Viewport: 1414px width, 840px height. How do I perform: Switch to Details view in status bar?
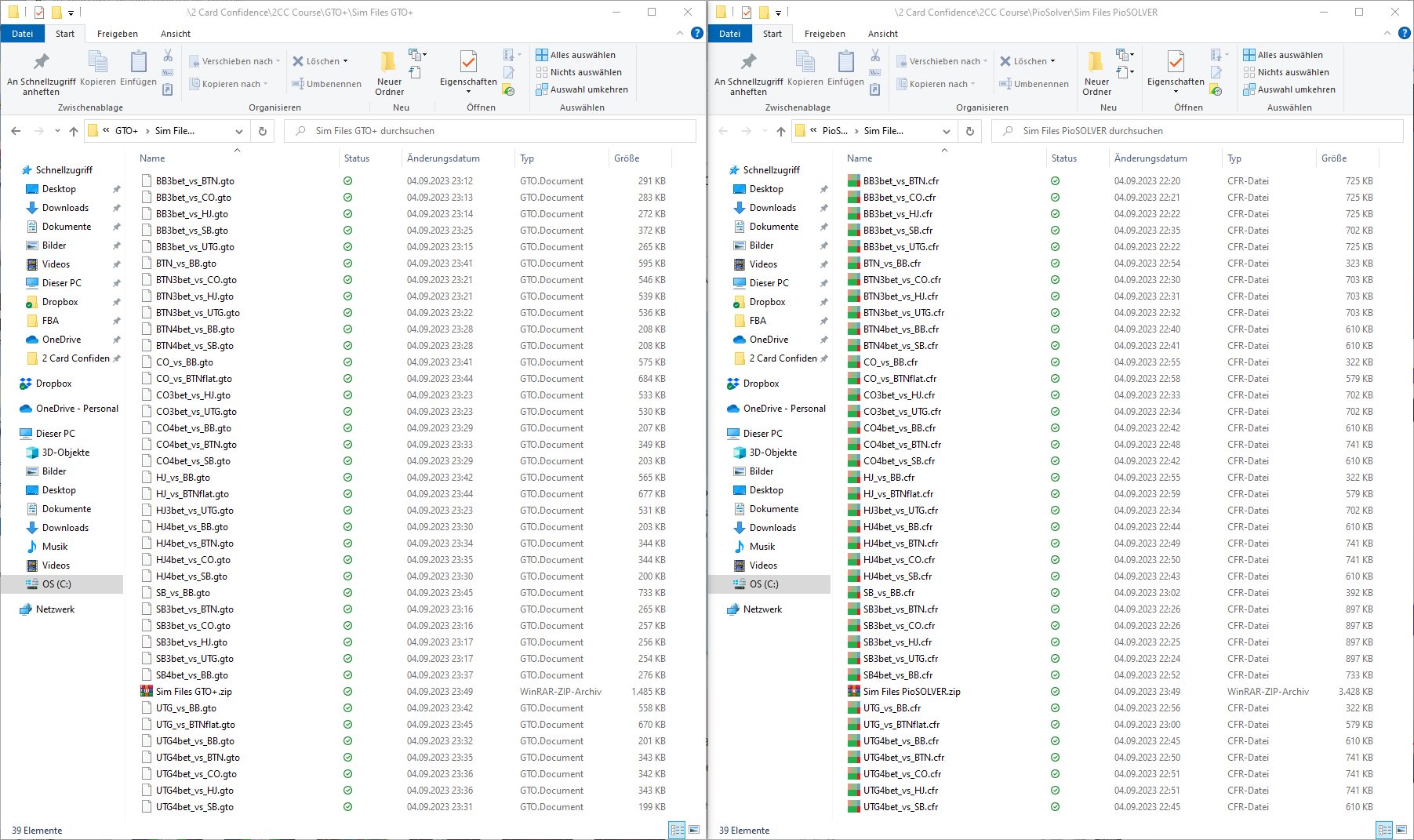click(676, 830)
